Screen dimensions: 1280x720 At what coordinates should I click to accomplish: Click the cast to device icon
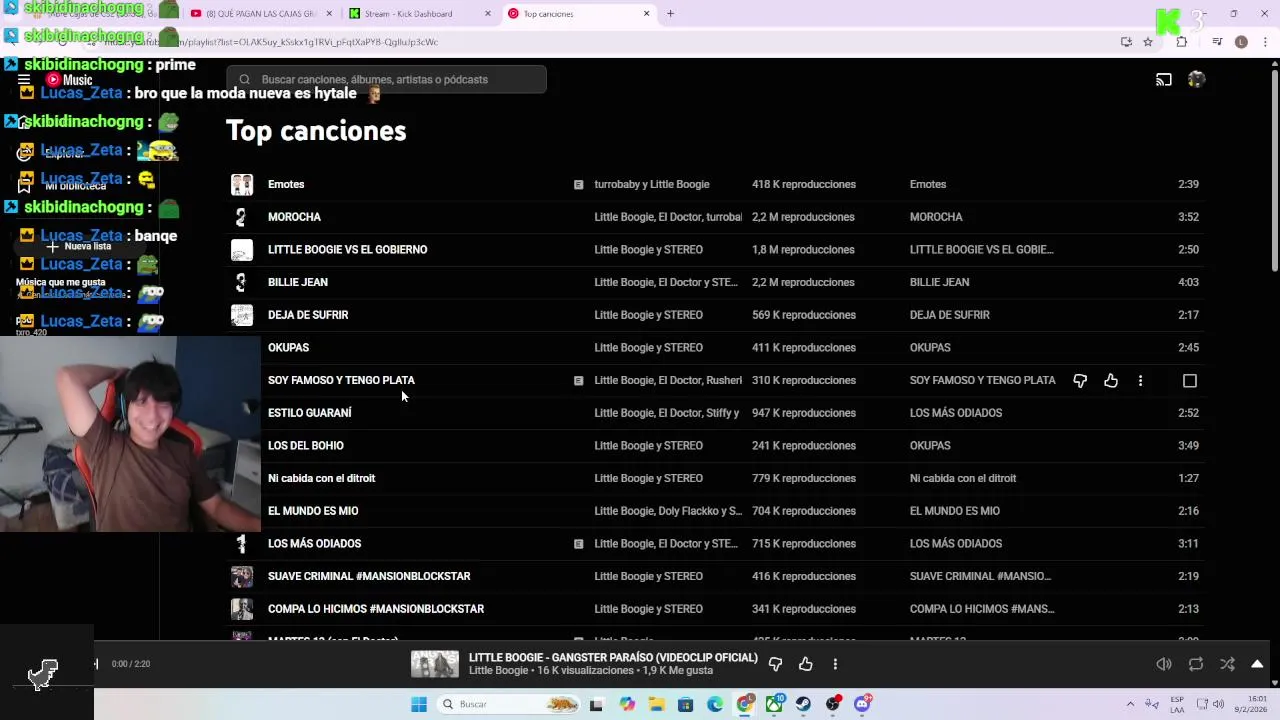1164,80
